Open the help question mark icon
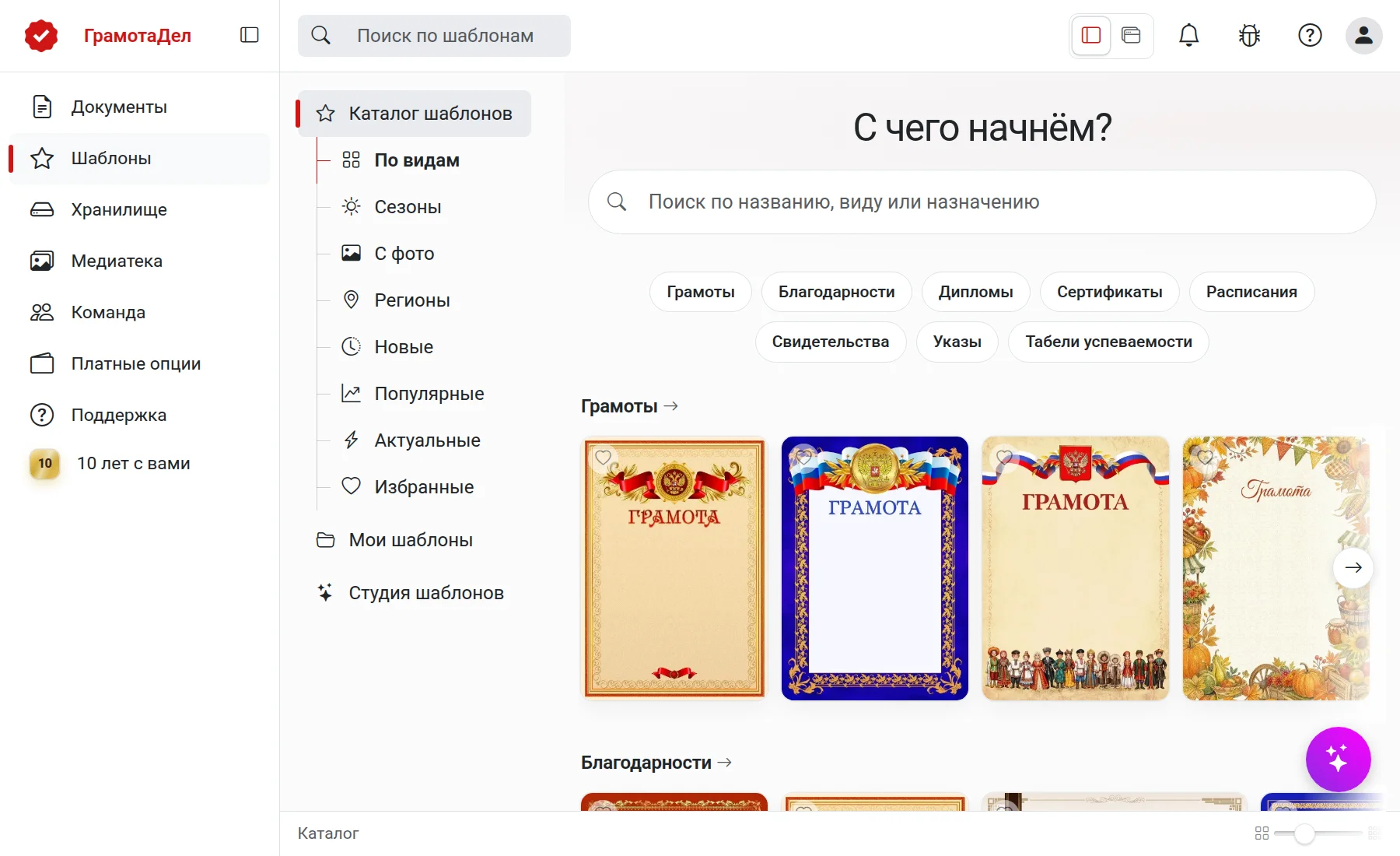The height and width of the screenshot is (856, 1400). click(x=1310, y=35)
